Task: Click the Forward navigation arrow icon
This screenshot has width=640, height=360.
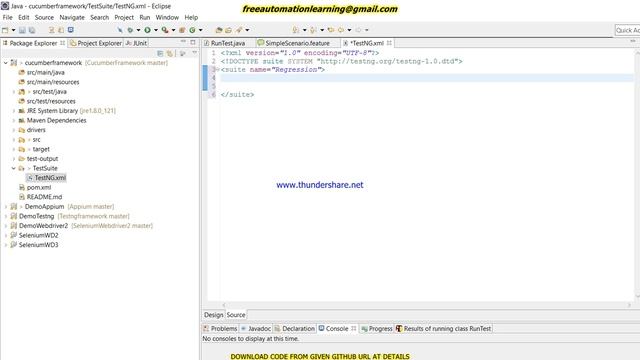Action: [358, 30]
